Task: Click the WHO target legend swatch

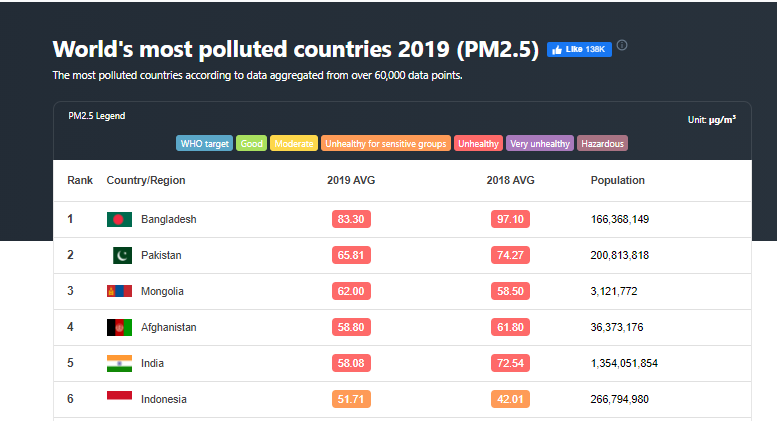Action: point(204,144)
